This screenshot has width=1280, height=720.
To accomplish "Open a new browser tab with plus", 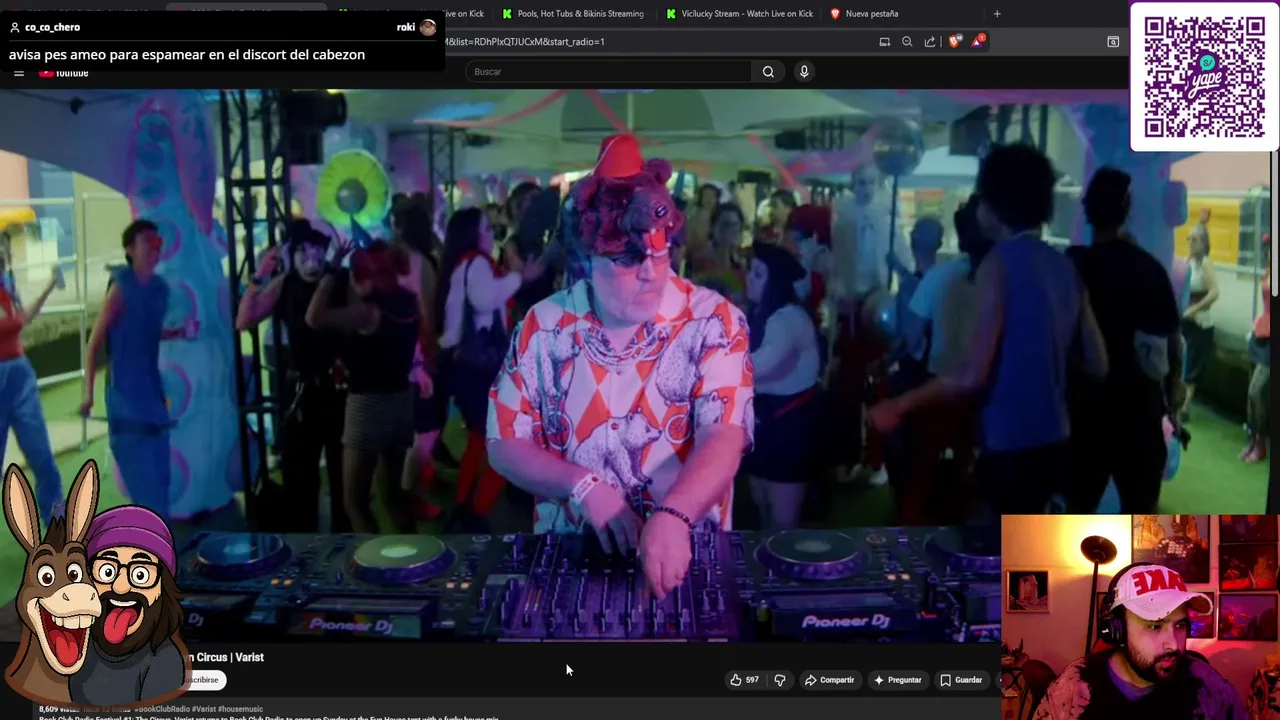I will (997, 14).
